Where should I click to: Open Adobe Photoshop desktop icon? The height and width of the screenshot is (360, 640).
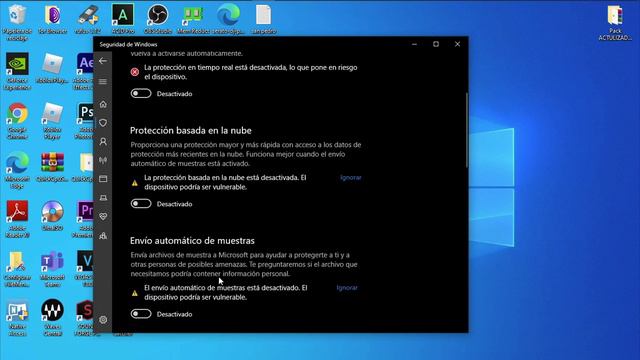pyautogui.click(x=85, y=121)
